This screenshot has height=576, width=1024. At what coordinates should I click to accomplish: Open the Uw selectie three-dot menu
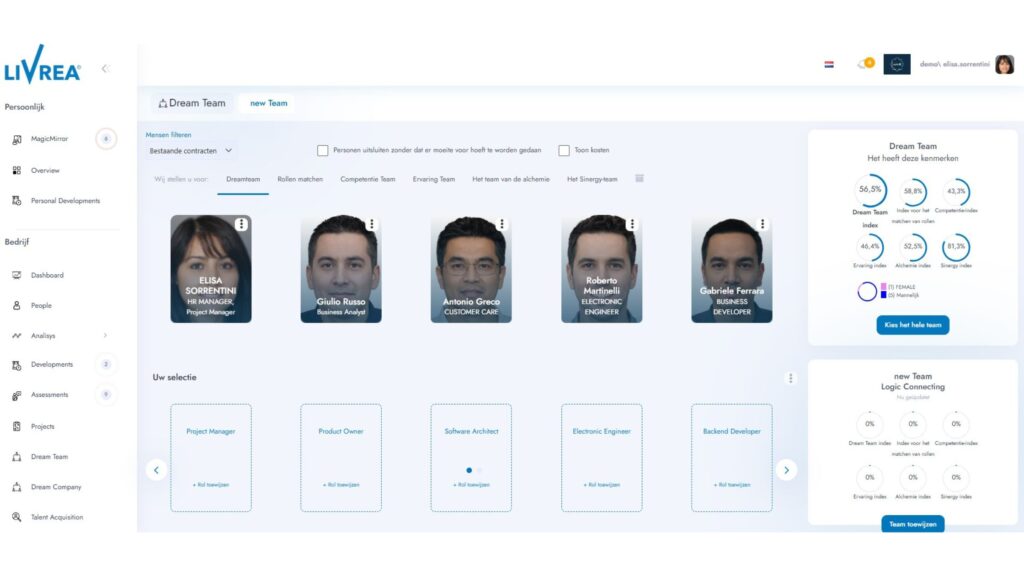point(790,378)
